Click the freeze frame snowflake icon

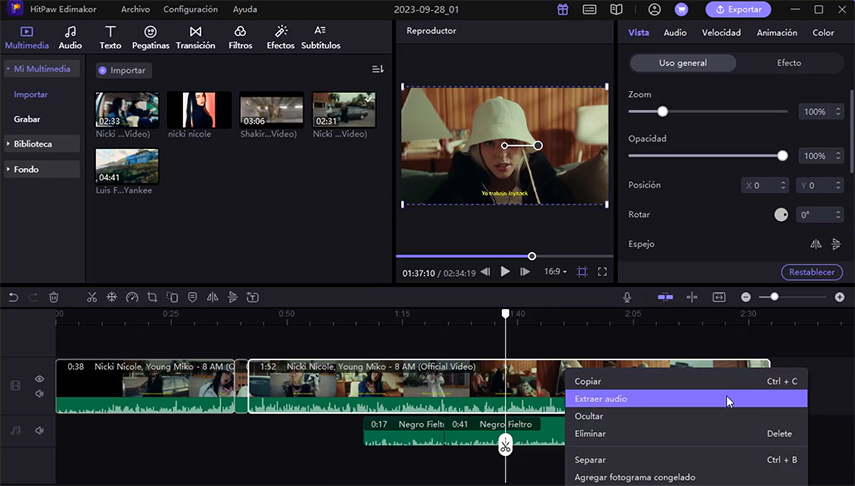(111, 297)
